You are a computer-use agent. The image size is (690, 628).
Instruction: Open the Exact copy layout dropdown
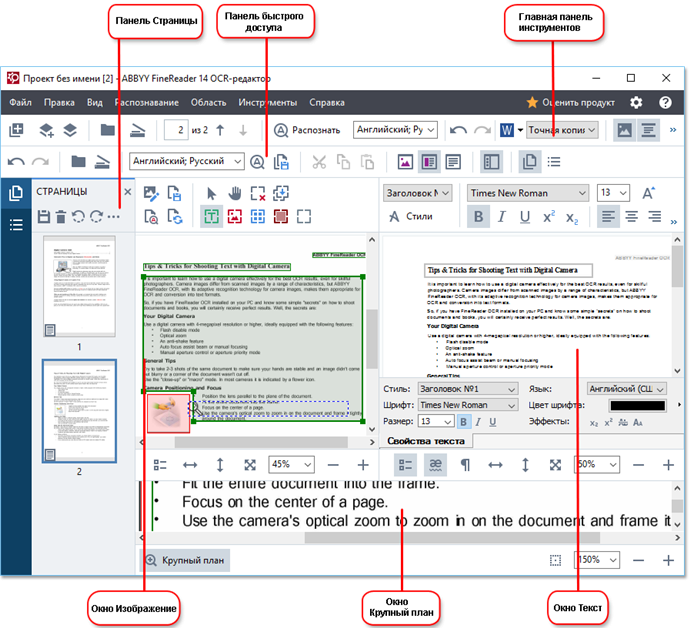point(562,130)
